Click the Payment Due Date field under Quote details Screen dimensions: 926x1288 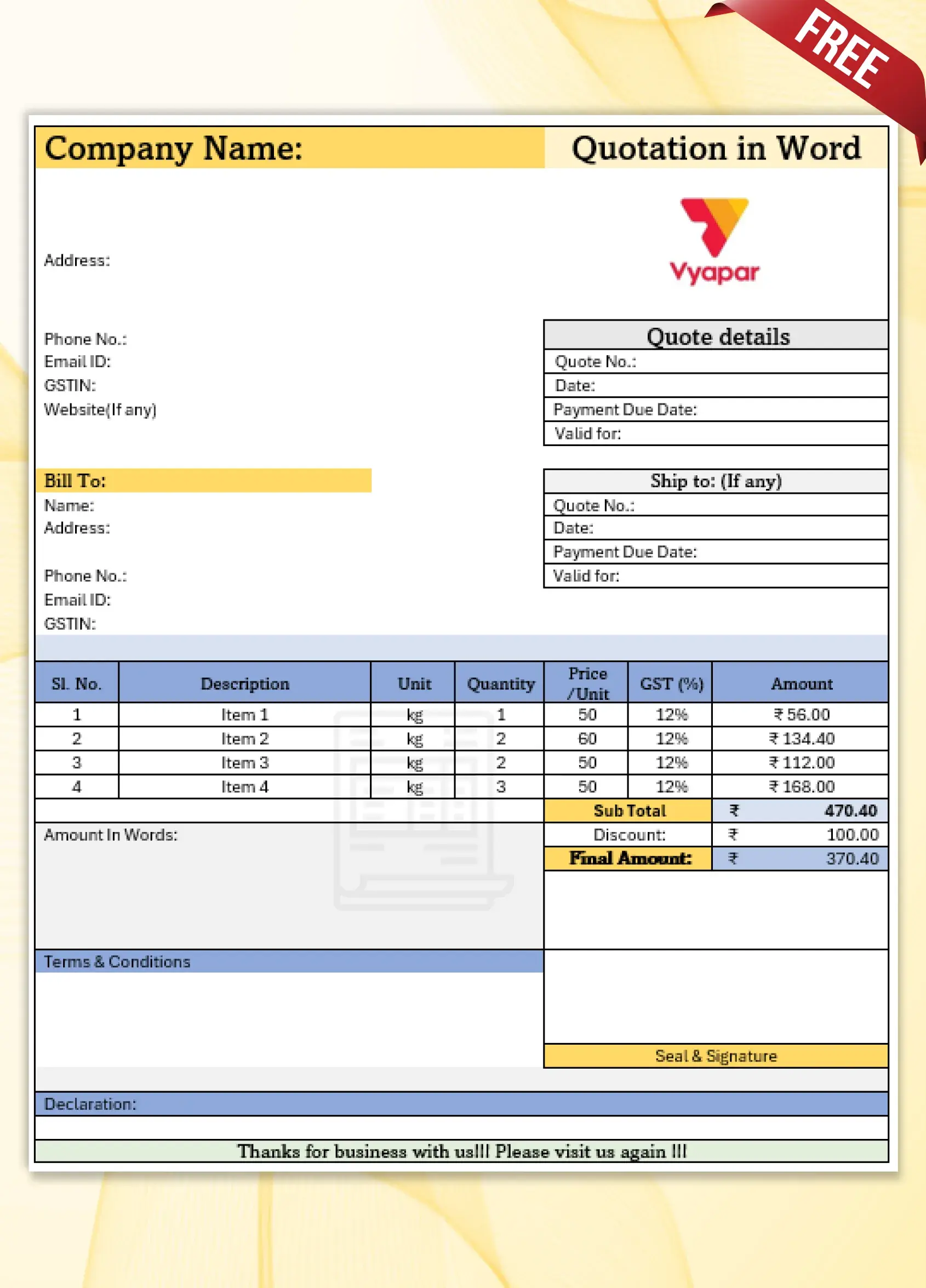[716, 409]
